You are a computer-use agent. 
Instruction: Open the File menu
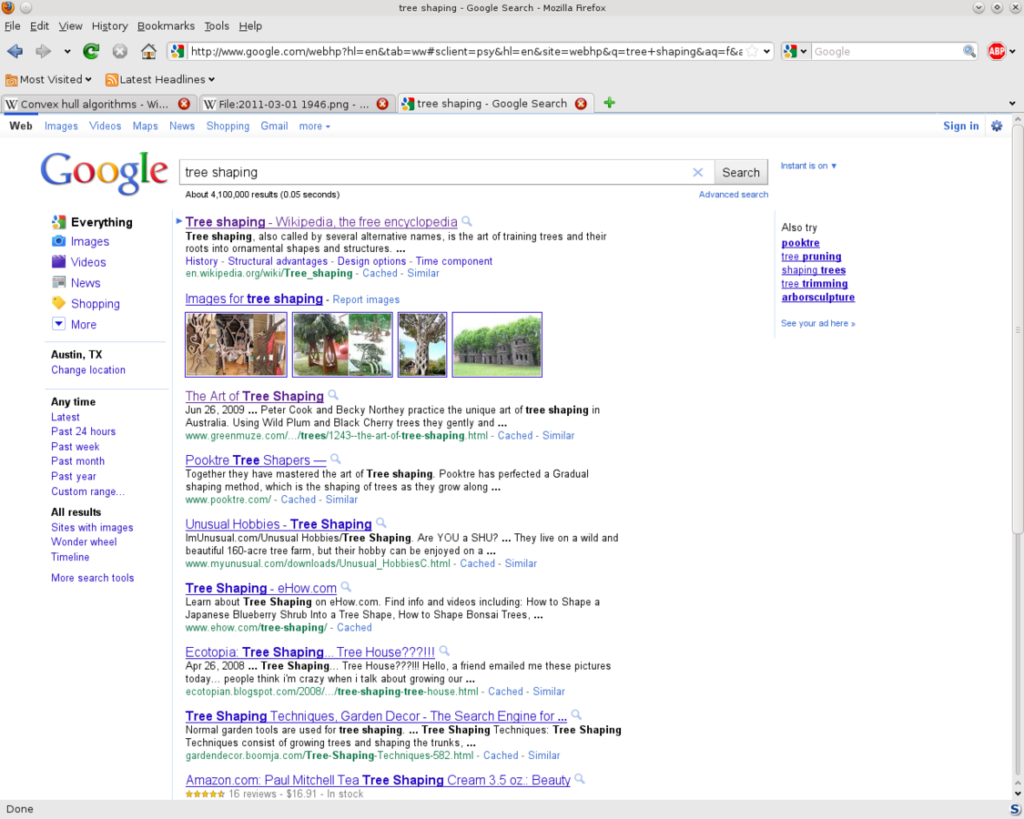(x=12, y=26)
